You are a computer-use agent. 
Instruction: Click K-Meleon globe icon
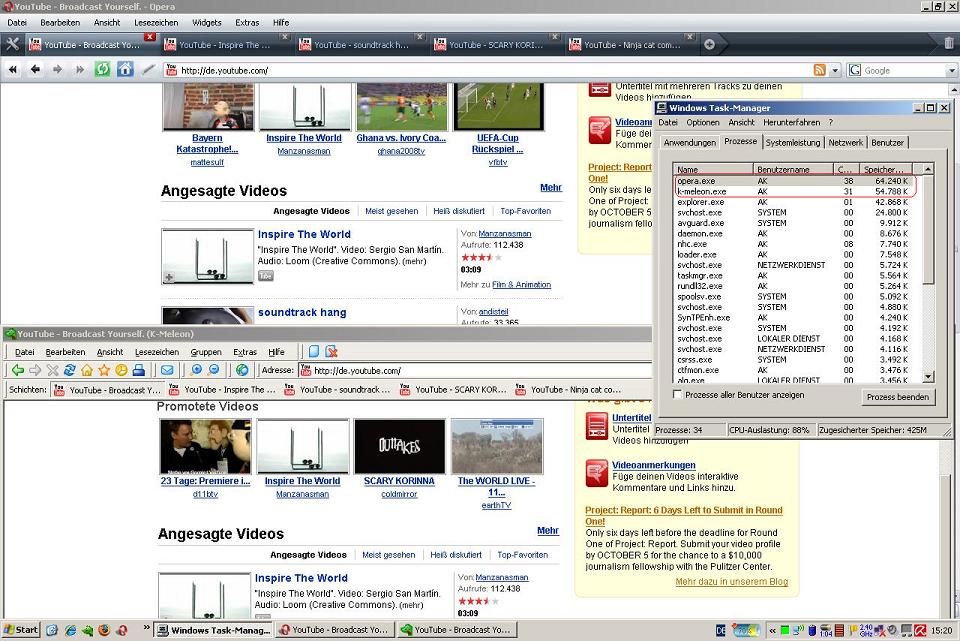[242, 370]
